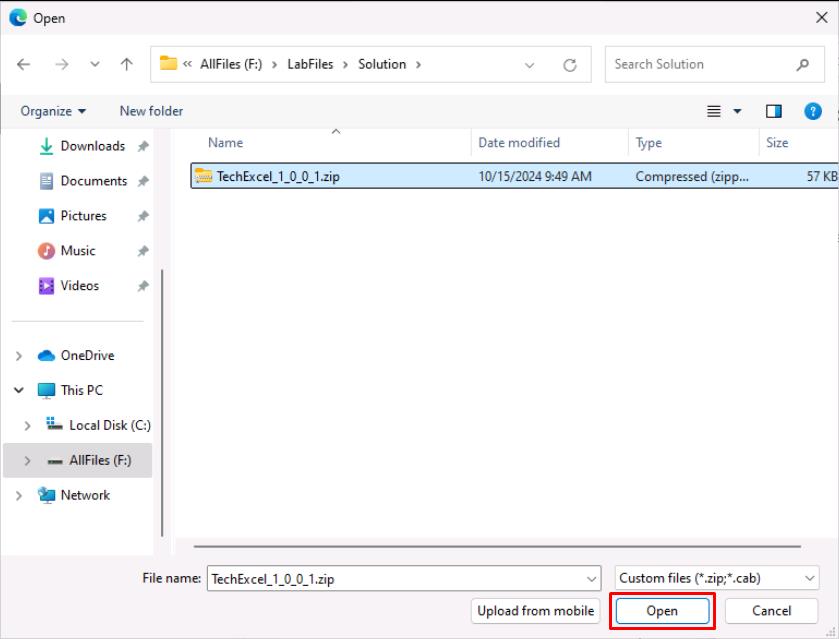
Task: Open the Custom files type dropdown
Action: pos(716,578)
